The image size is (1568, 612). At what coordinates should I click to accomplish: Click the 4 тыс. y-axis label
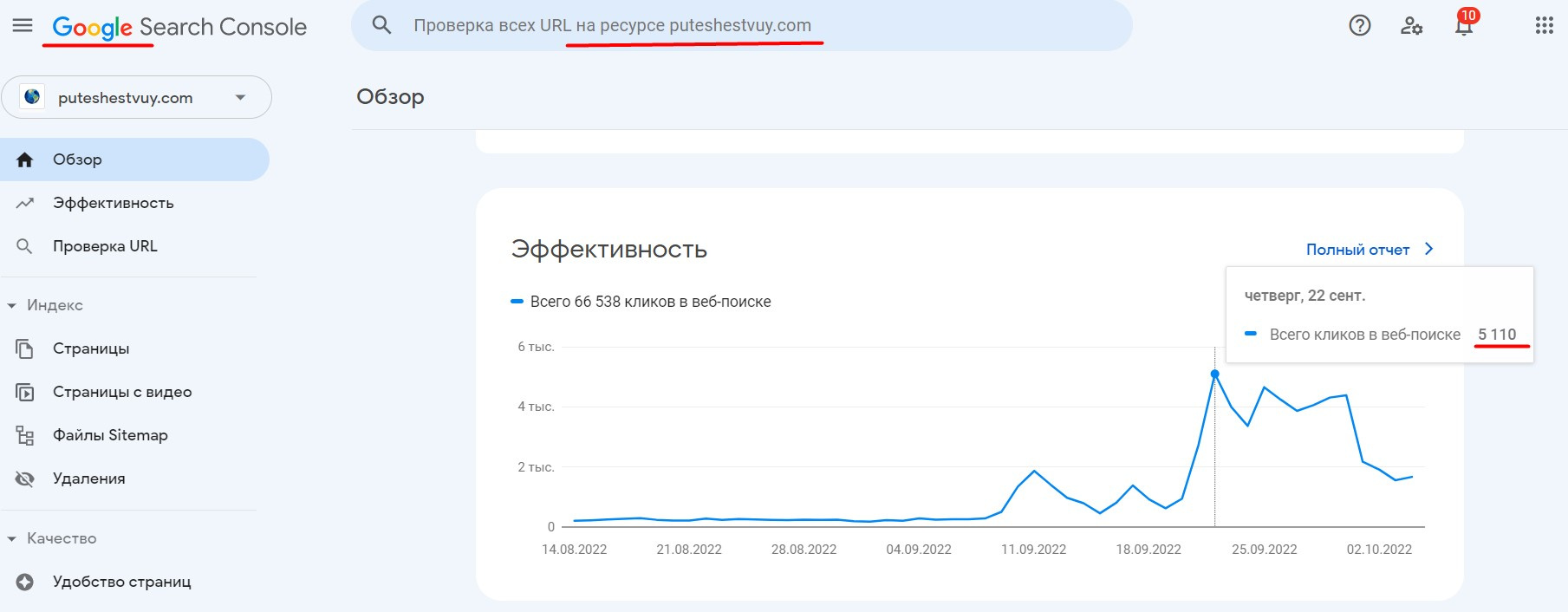536,407
